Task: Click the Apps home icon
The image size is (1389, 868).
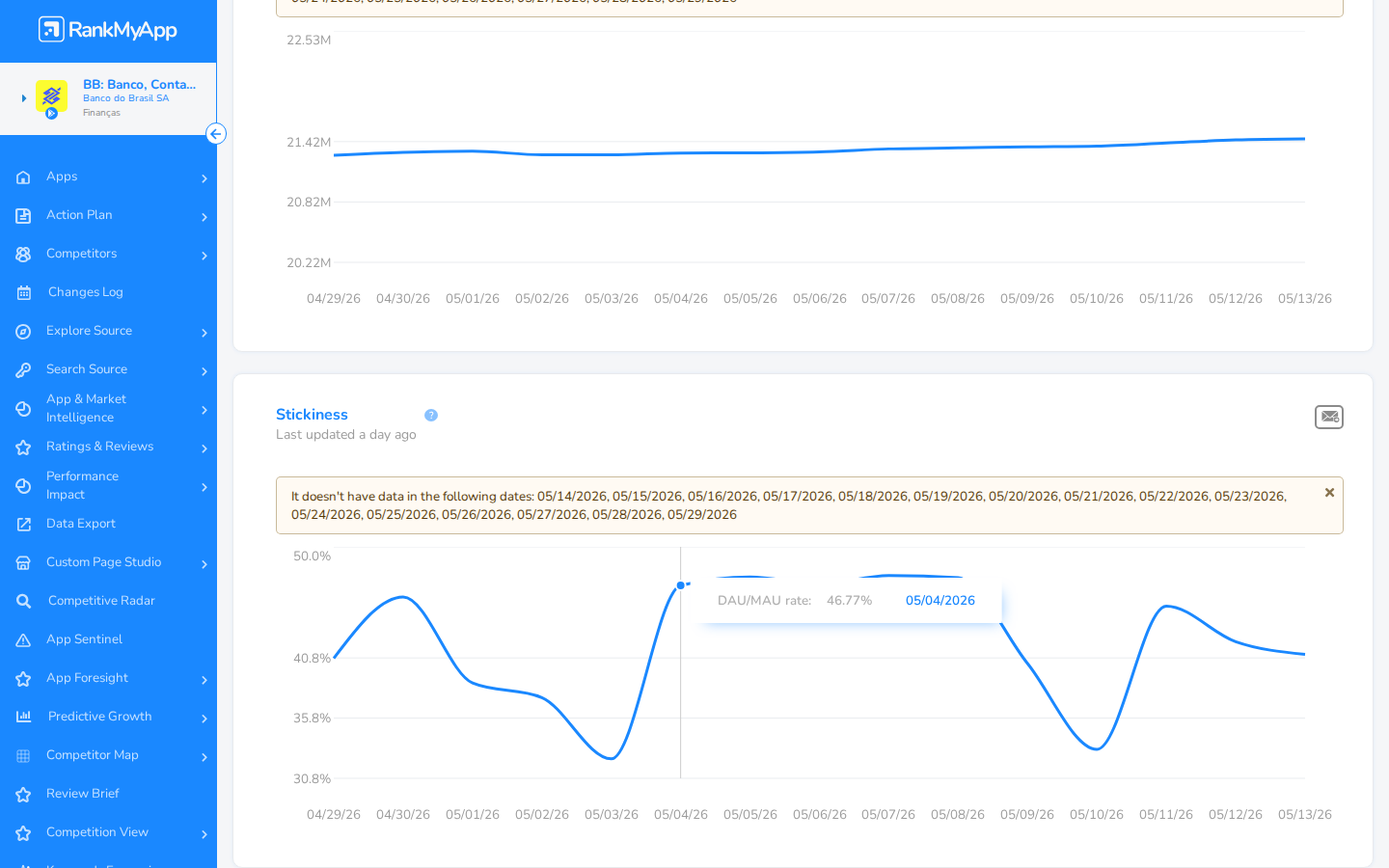Action: coord(23,177)
